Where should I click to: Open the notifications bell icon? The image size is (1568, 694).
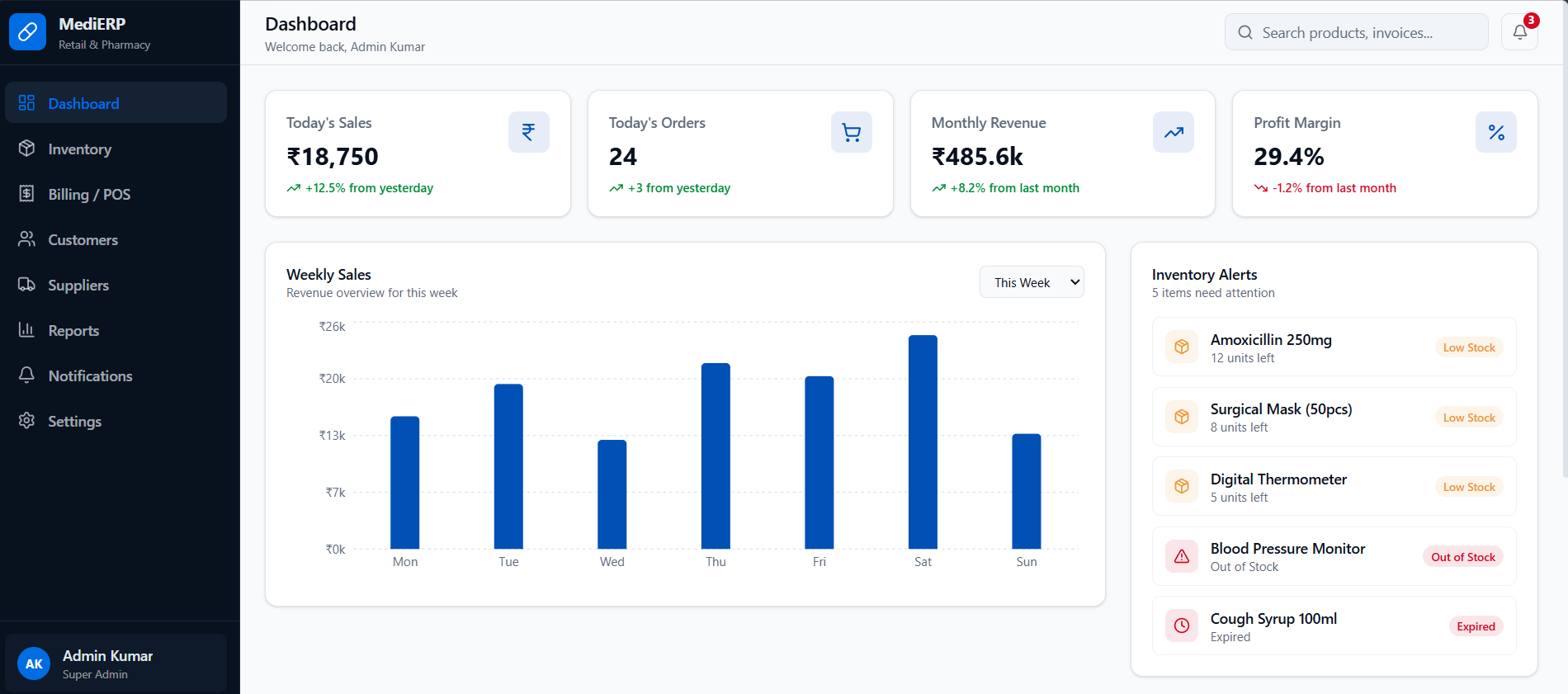pos(1519,32)
